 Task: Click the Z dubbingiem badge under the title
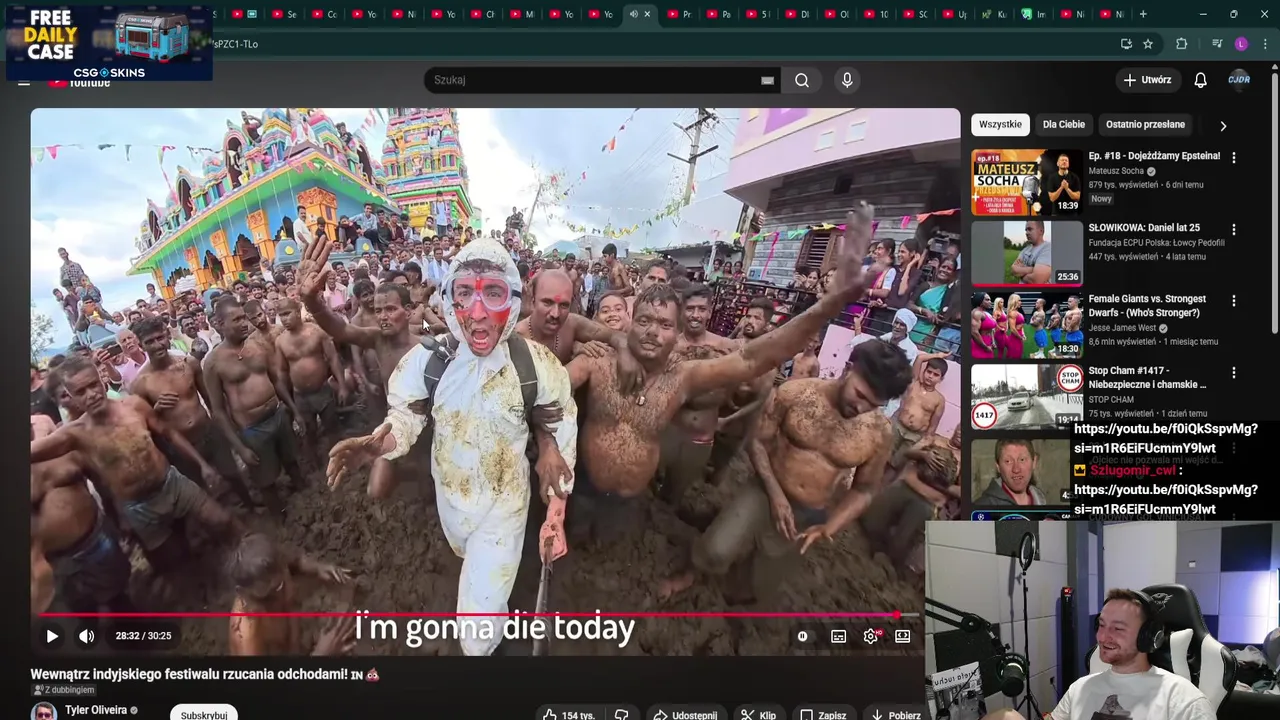tap(64, 690)
